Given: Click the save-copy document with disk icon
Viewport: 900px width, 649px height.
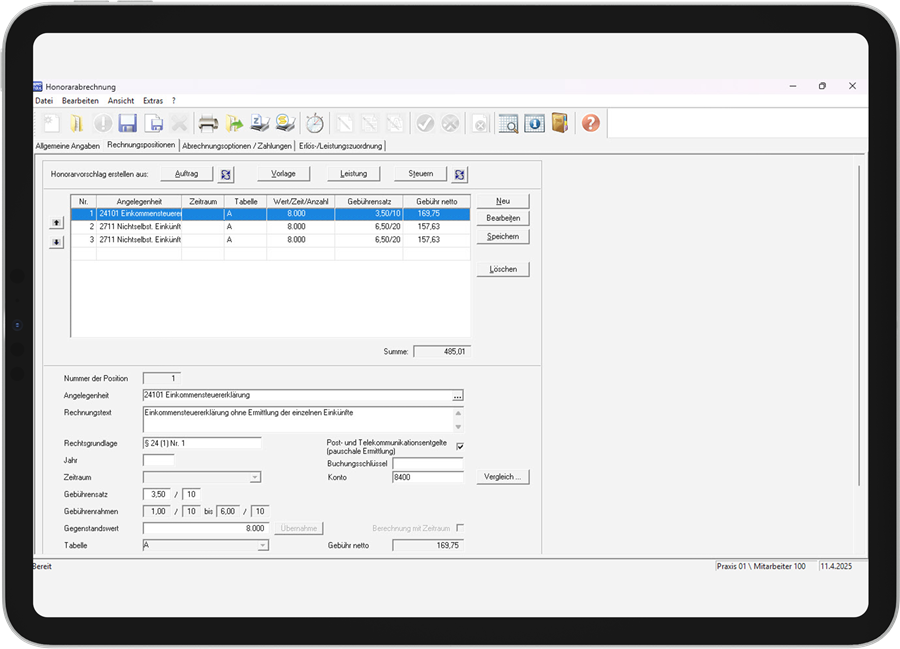Looking at the screenshot, I should [154, 123].
